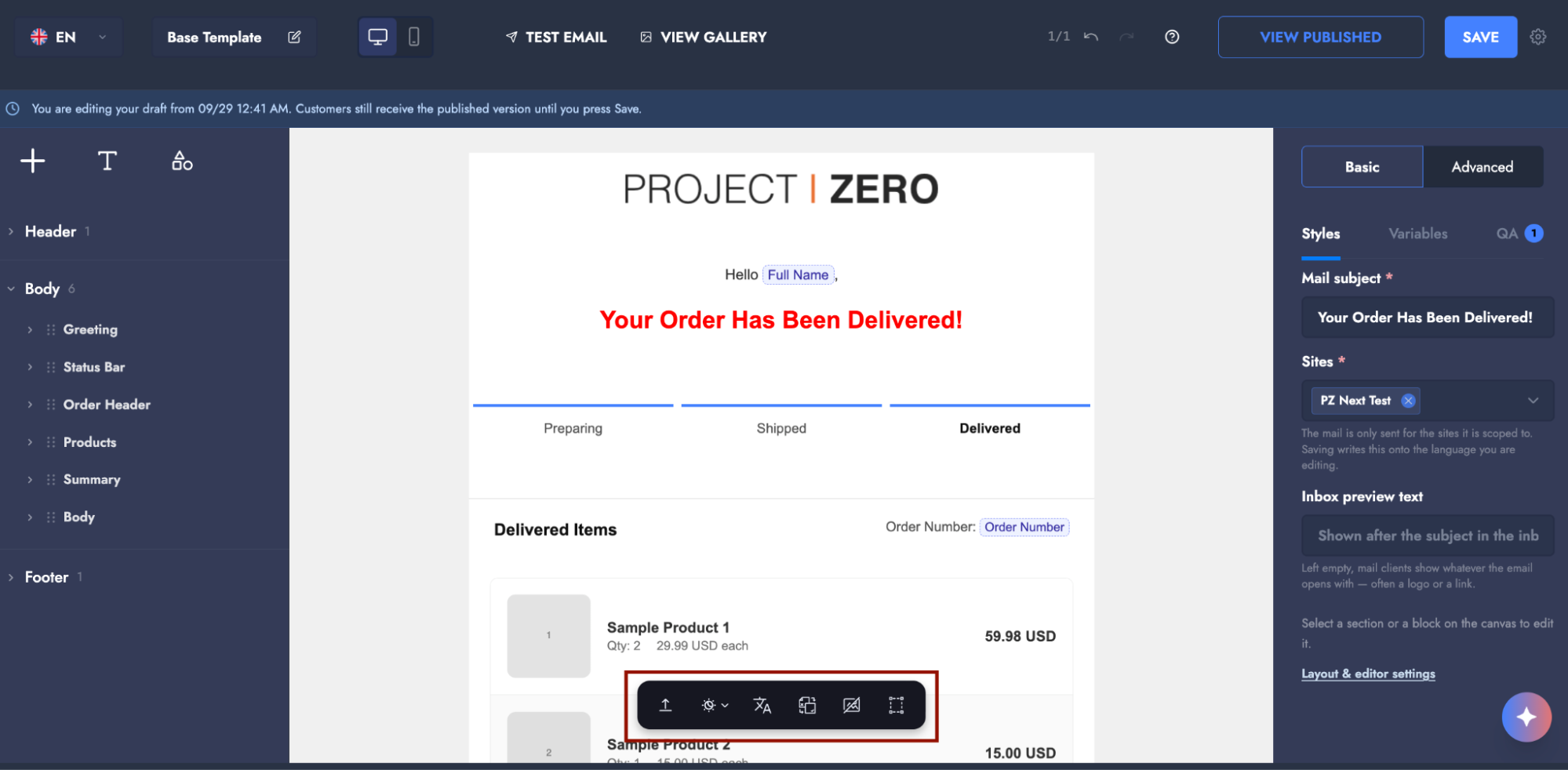Expand the Header section
The height and width of the screenshot is (770, 1568).
pos(11,231)
